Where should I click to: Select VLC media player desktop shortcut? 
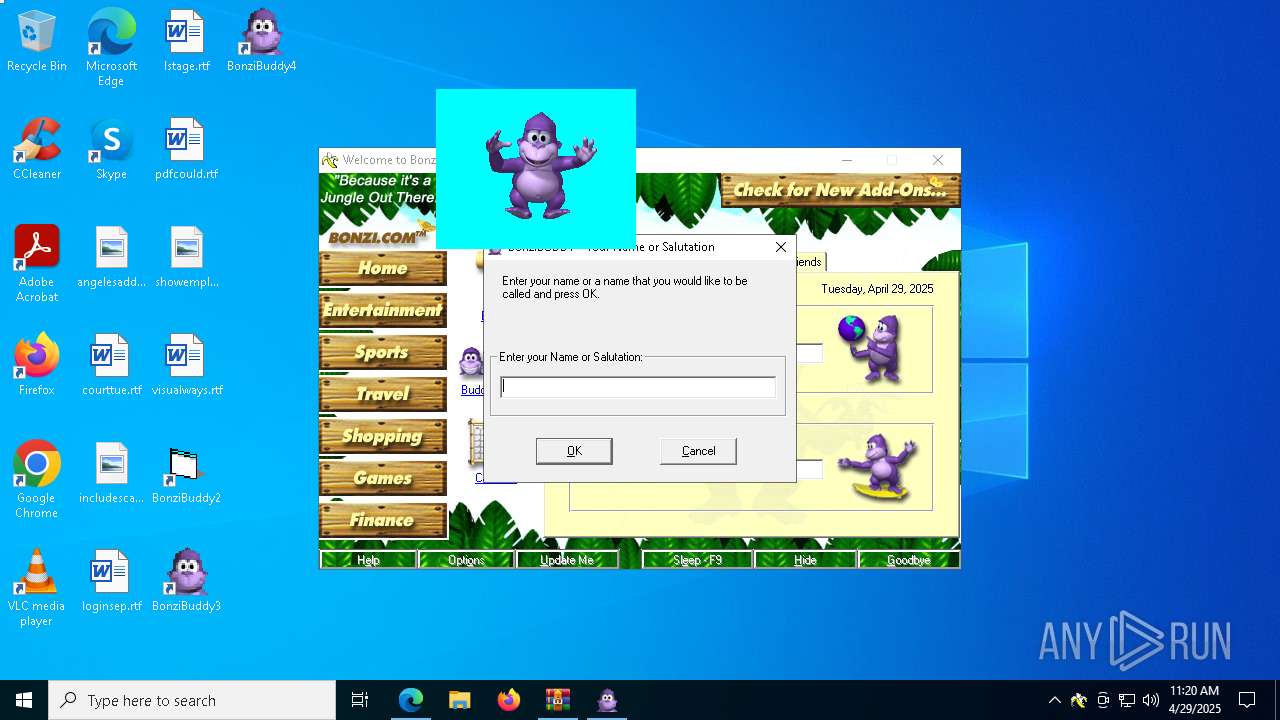click(37, 588)
